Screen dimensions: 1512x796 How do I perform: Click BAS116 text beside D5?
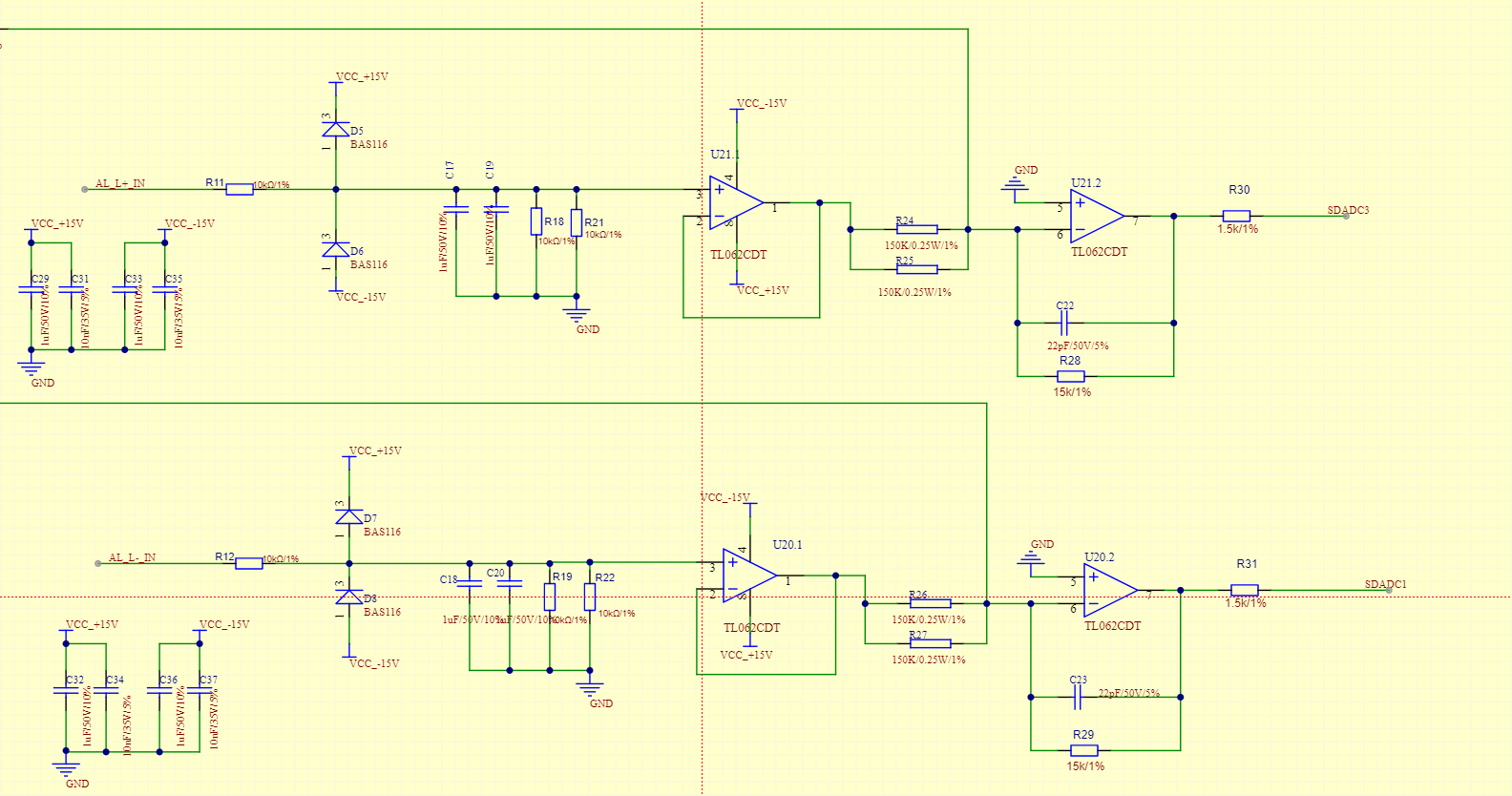(368, 144)
